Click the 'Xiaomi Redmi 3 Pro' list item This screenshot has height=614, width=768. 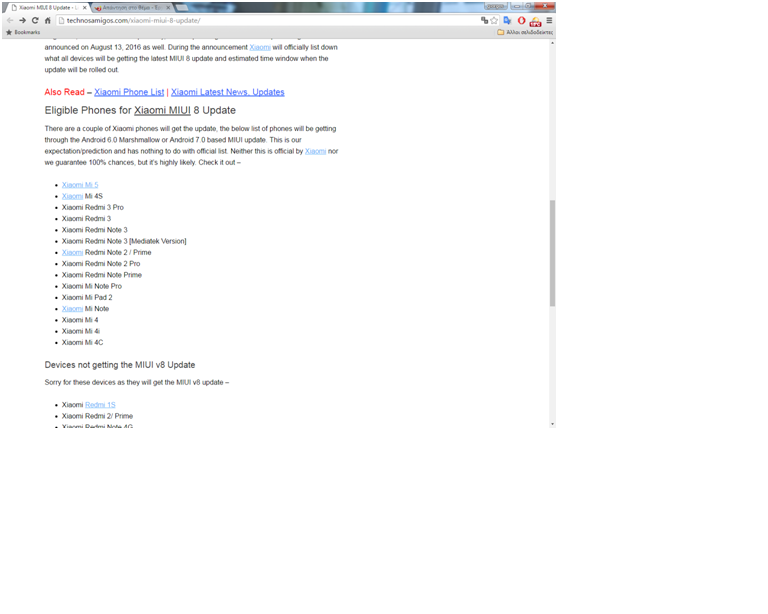click(93, 208)
